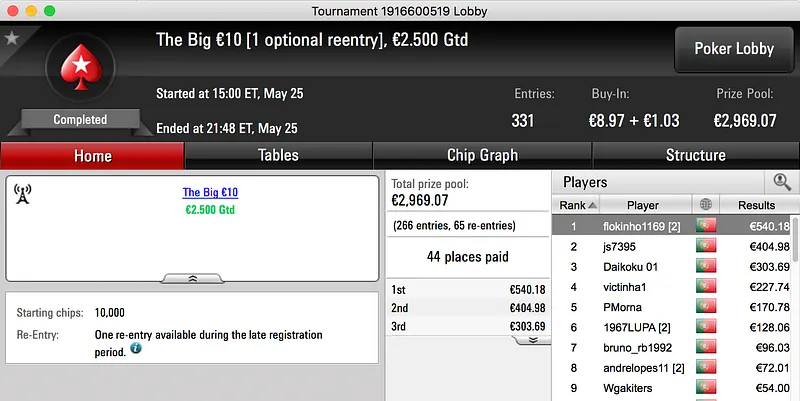The height and width of the screenshot is (401, 800).
Task: Open the Structure tab
Action: [695, 156]
